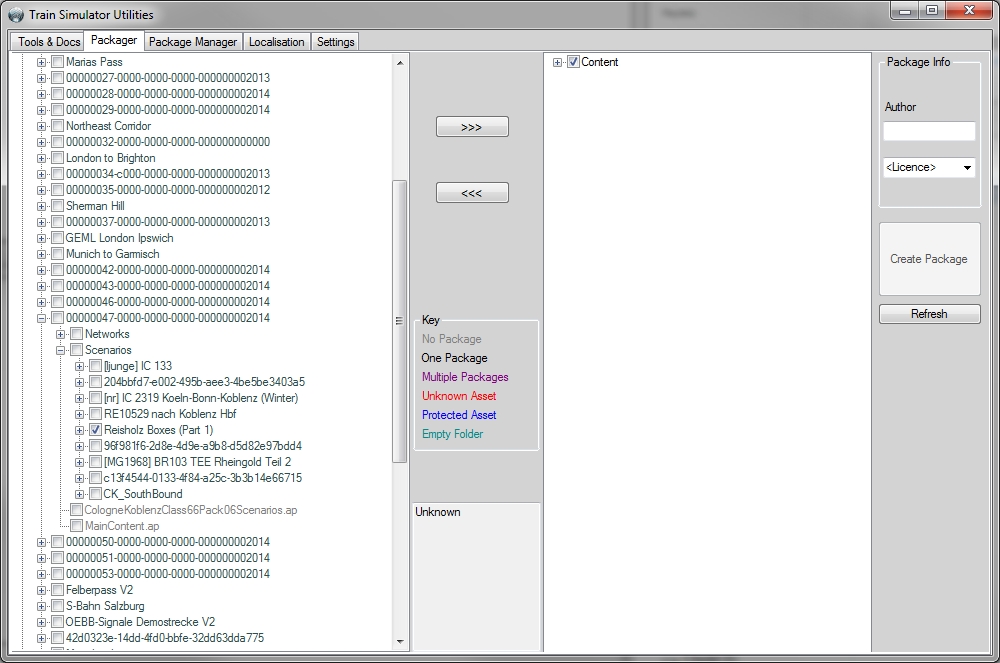
Task: Click the Refresh button
Action: [x=929, y=314]
